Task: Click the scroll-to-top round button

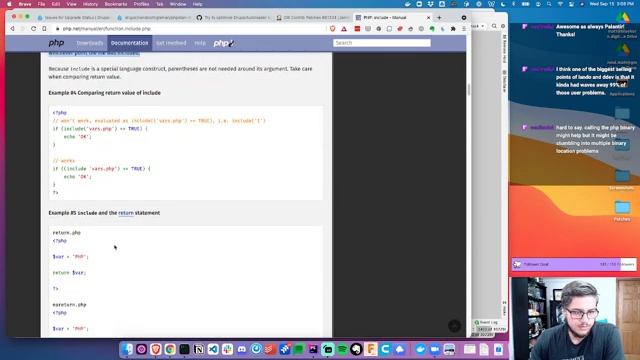Action: (454, 325)
